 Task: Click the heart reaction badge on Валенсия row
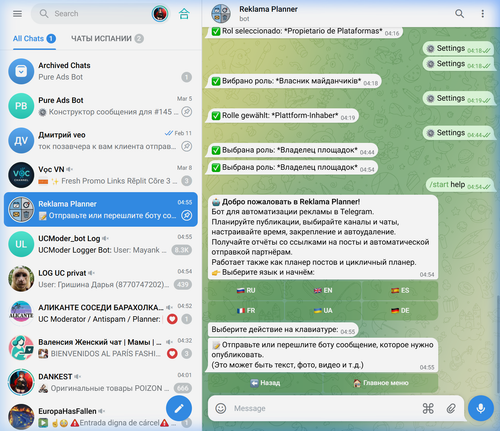point(172,353)
